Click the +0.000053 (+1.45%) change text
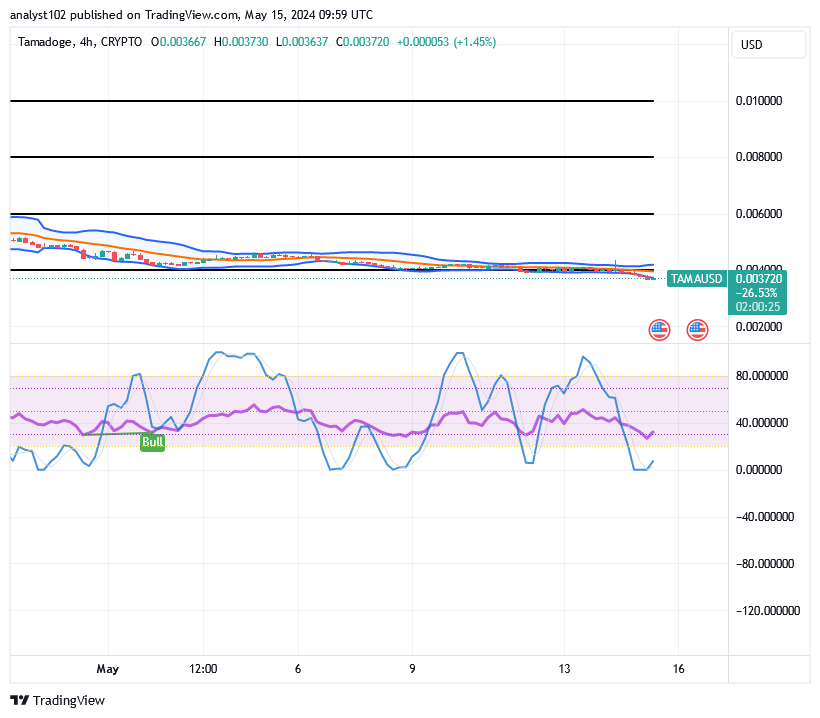The width and height of the screenshot is (820, 718). point(446,42)
